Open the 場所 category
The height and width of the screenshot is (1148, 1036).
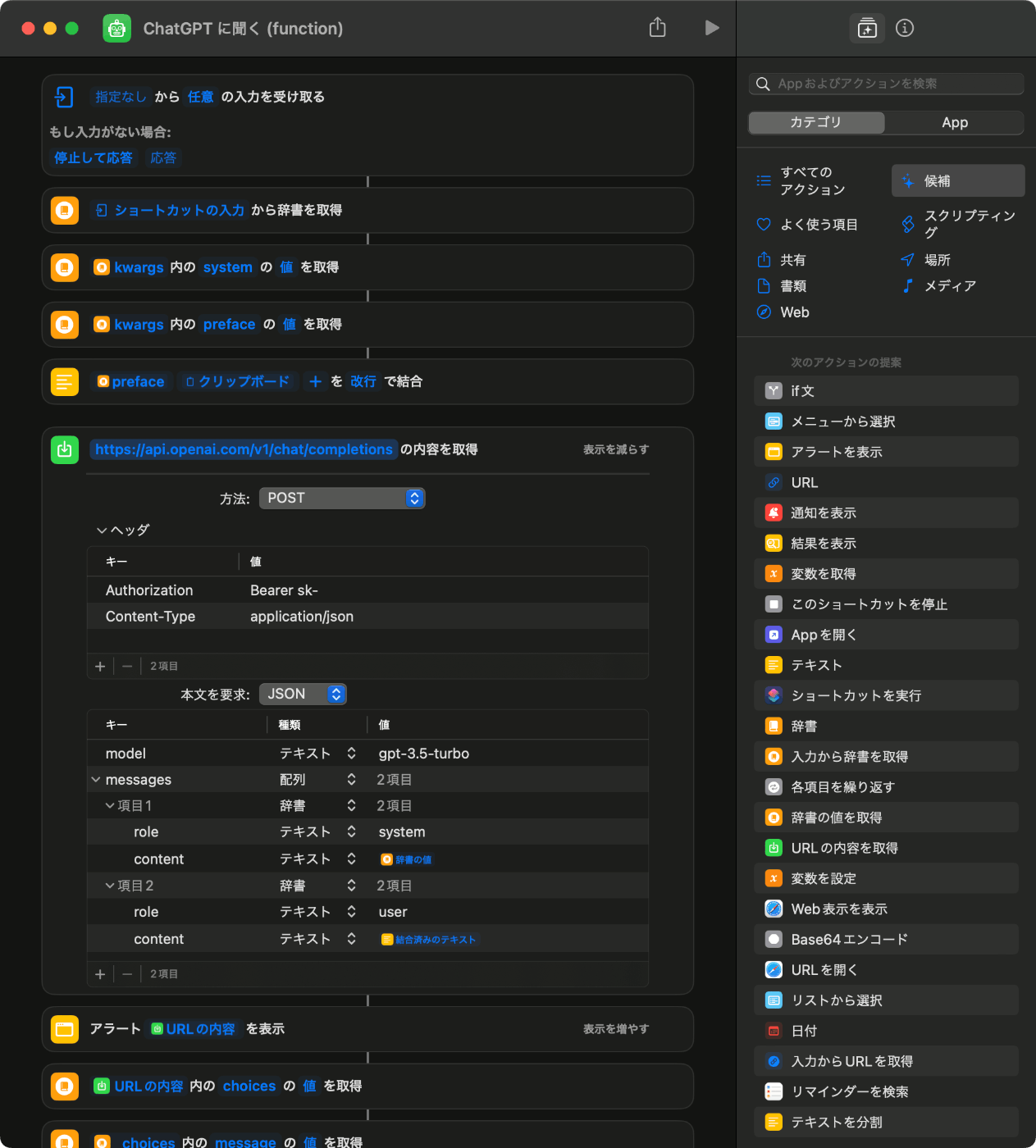pos(925,260)
